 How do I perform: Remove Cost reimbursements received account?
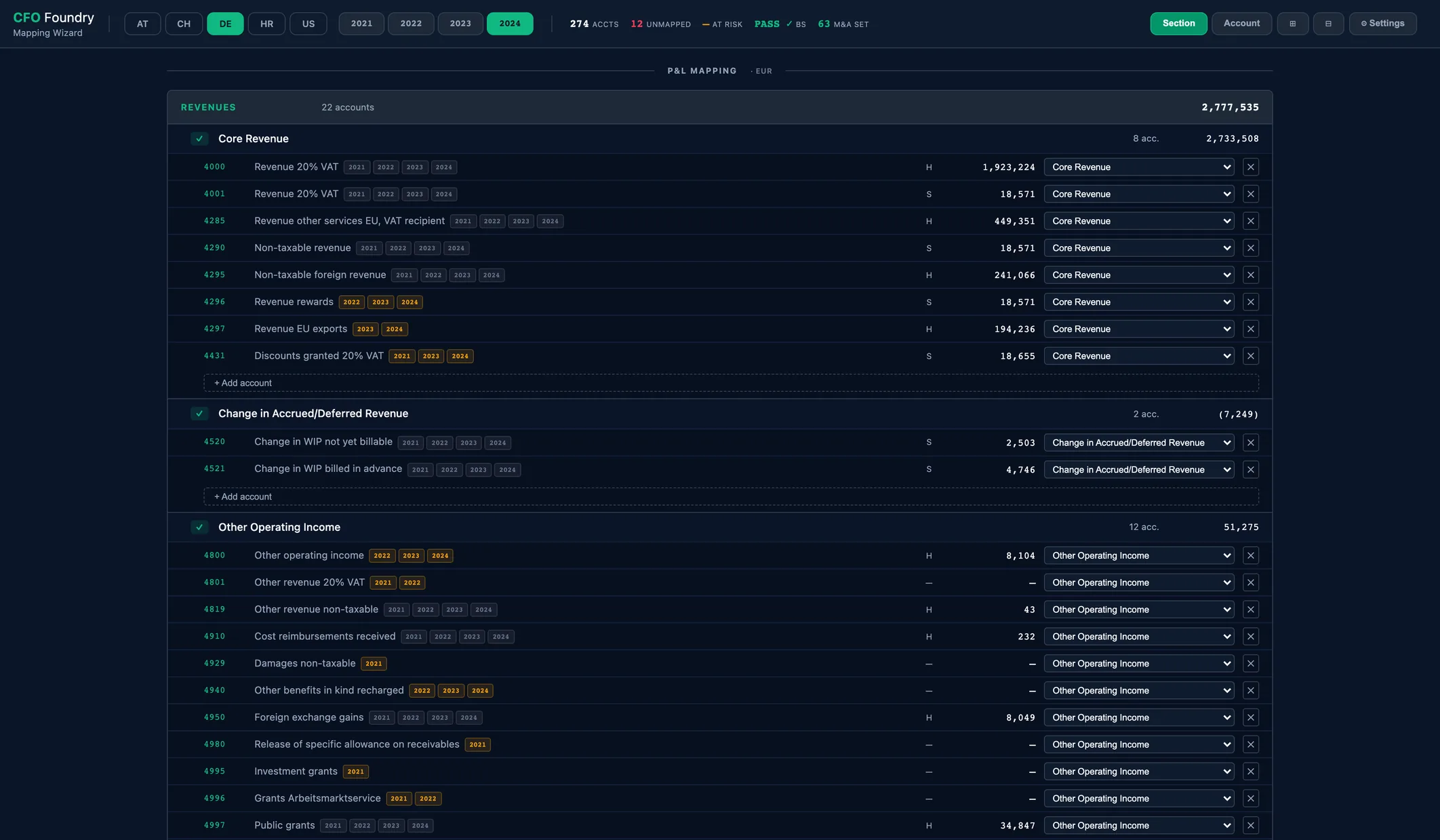pyautogui.click(x=1251, y=637)
